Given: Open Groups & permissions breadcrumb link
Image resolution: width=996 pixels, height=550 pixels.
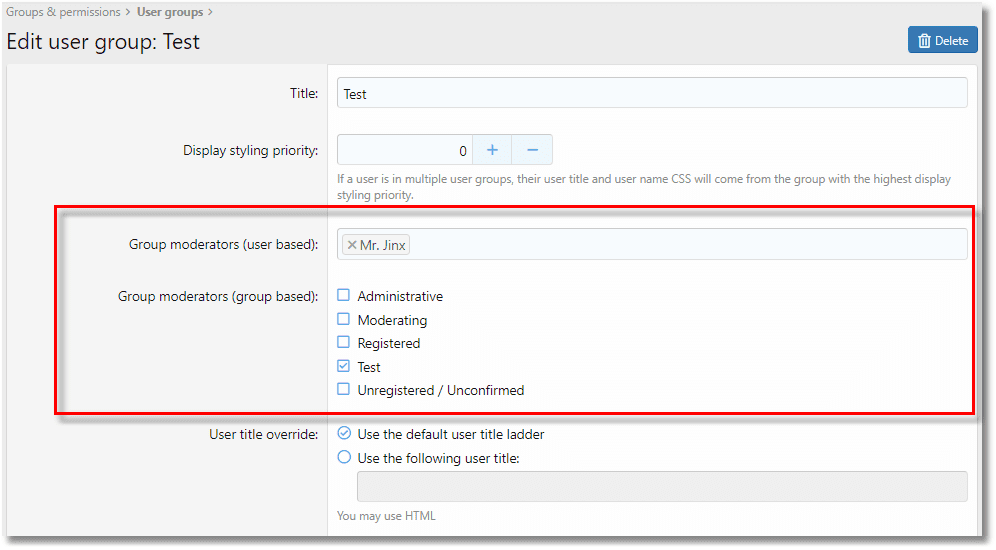Looking at the screenshot, I should coord(63,12).
